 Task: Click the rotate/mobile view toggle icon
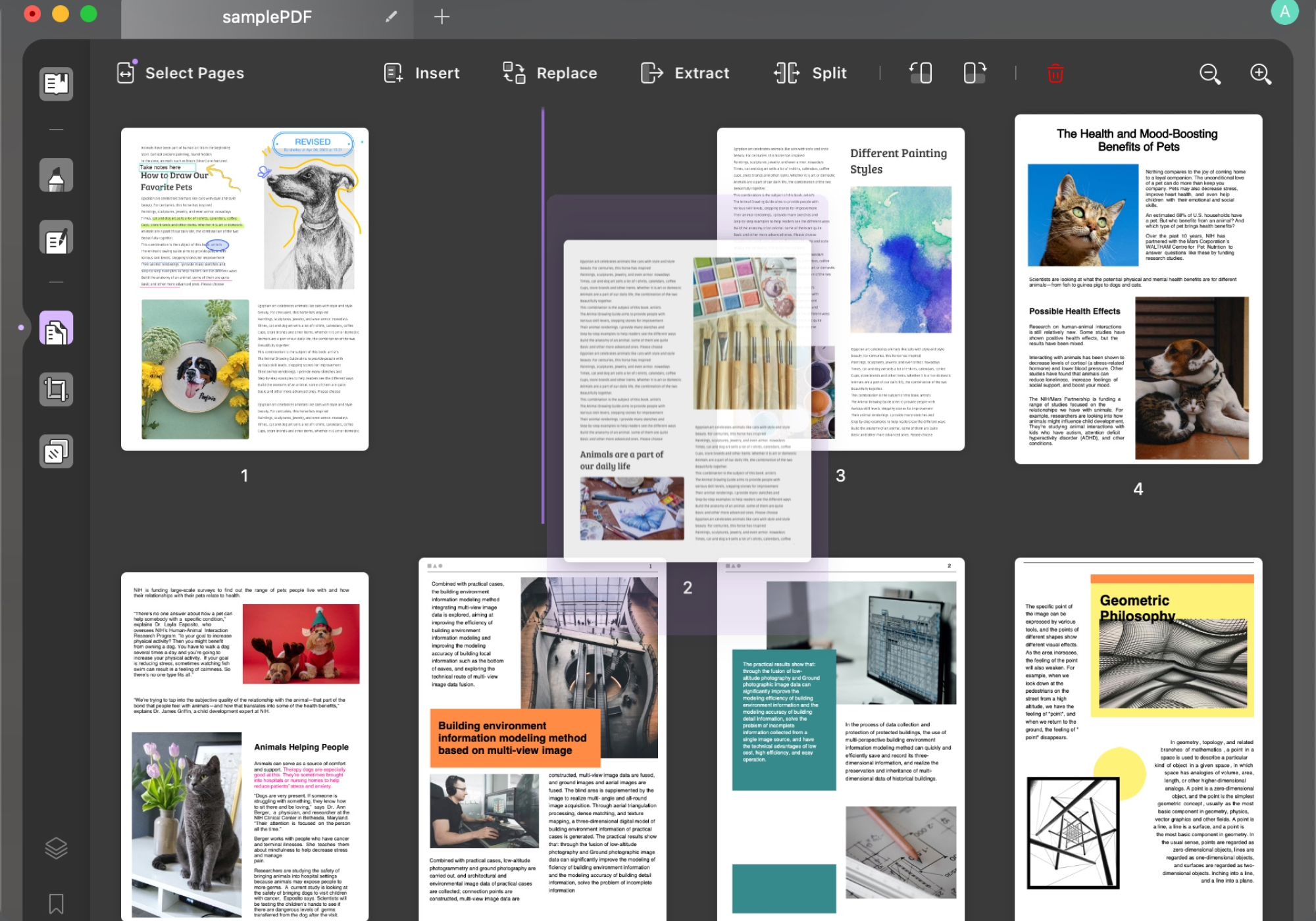coord(920,73)
